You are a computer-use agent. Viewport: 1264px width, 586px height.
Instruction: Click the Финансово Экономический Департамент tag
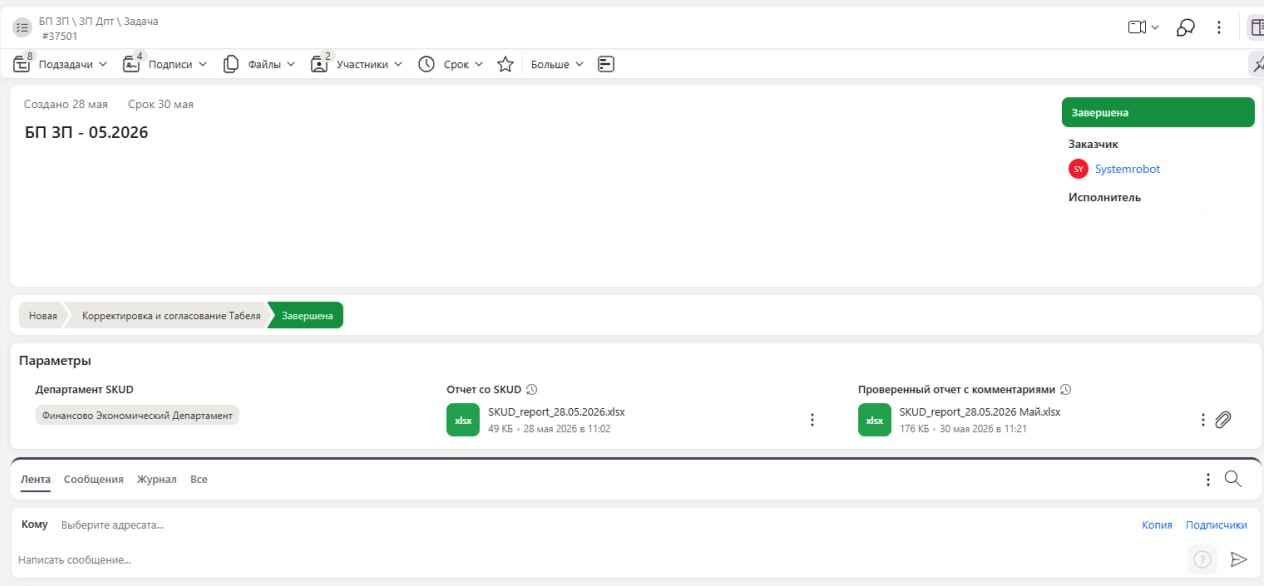(137, 416)
